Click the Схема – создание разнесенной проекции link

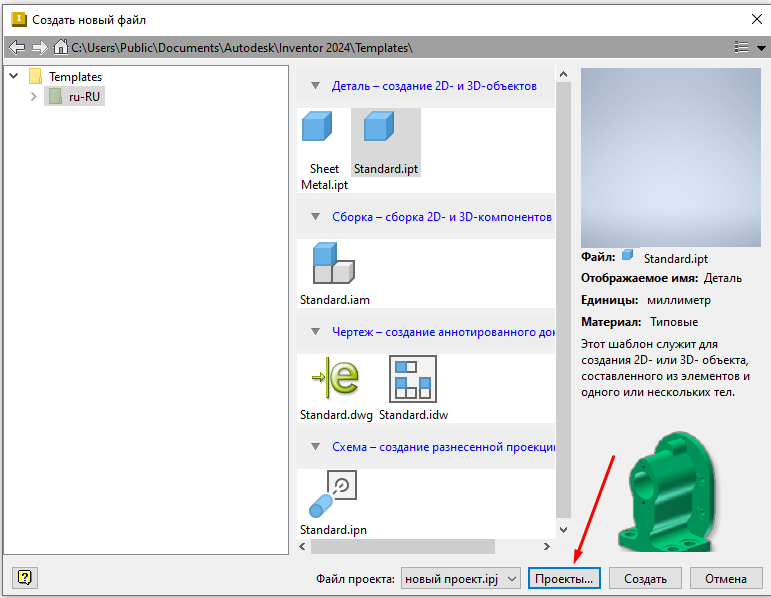coord(444,447)
